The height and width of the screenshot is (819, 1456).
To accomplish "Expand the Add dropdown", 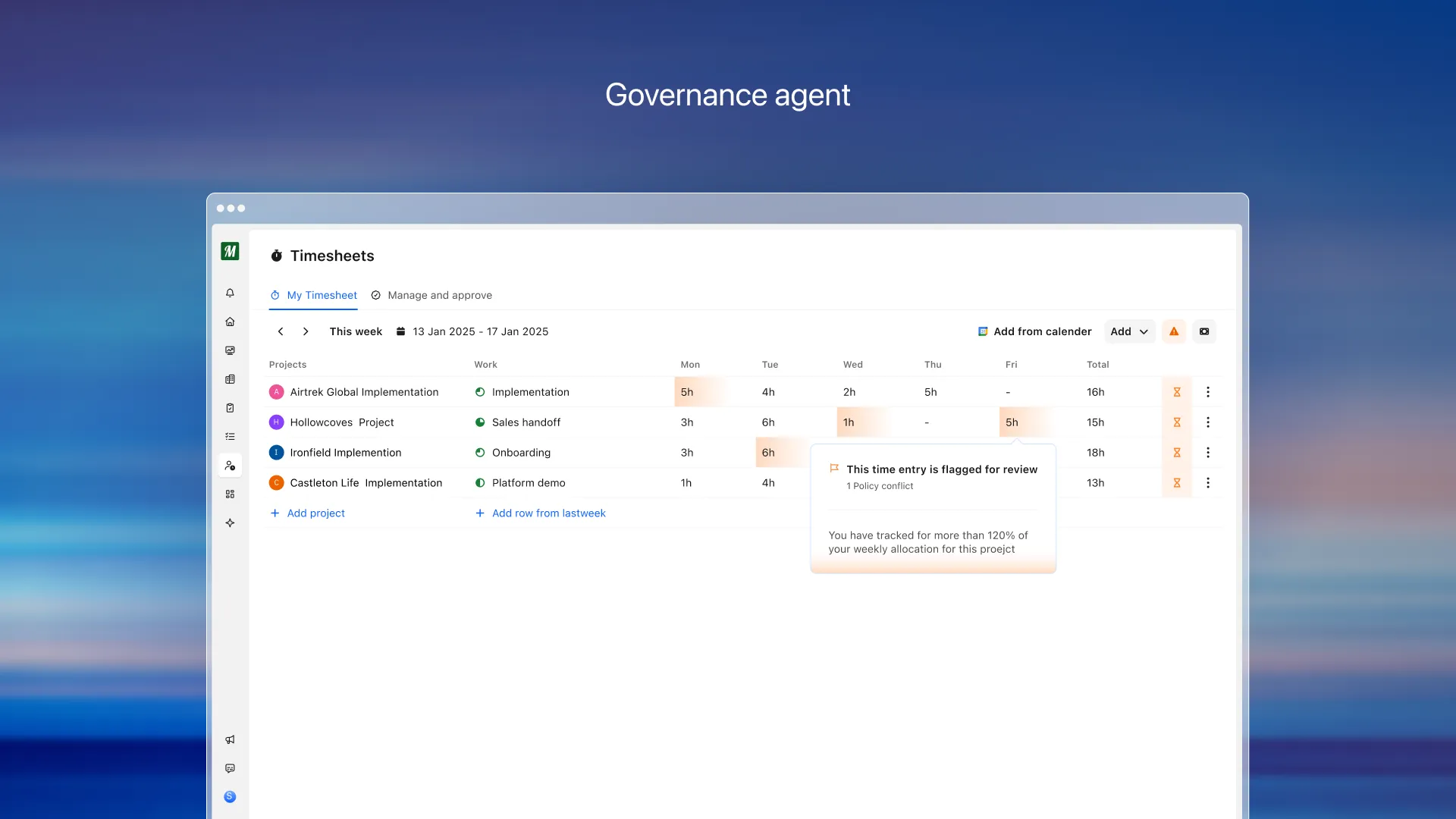I will pyautogui.click(x=1129, y=331).
